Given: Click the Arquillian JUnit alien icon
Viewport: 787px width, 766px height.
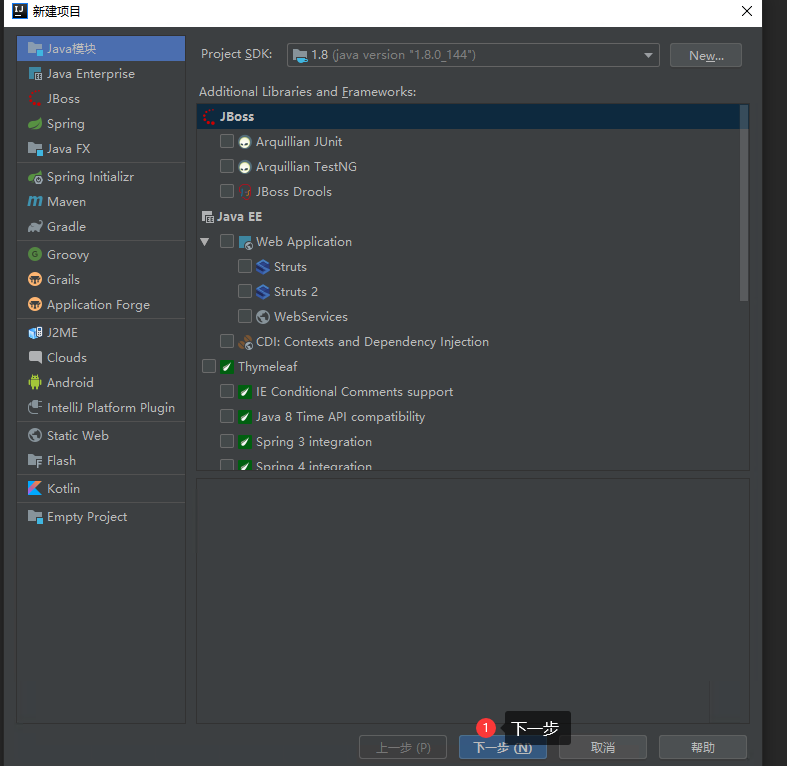Looking at the screenshot, I should point(244,142).
